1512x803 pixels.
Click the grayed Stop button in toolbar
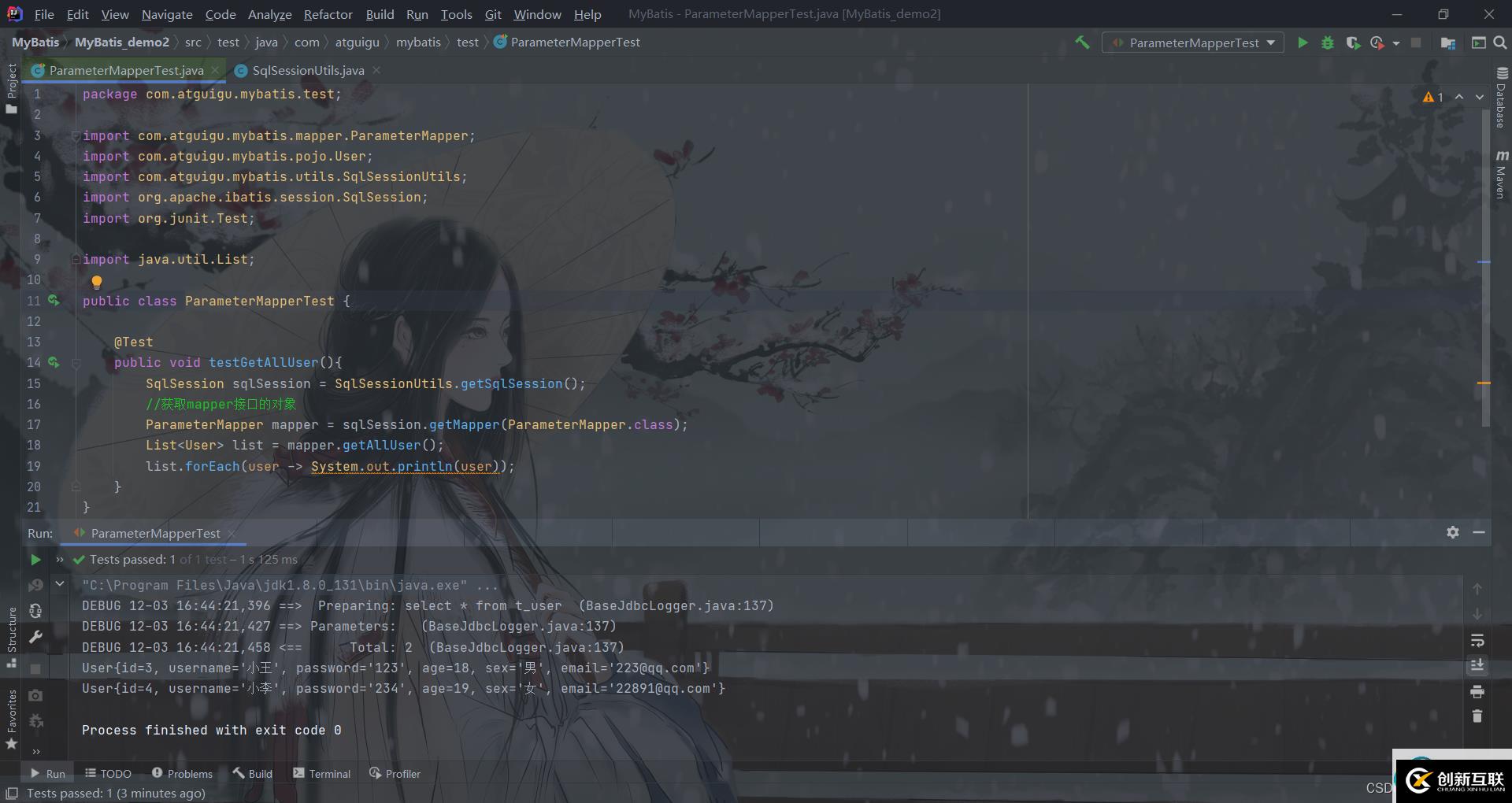click(1416, 43)
